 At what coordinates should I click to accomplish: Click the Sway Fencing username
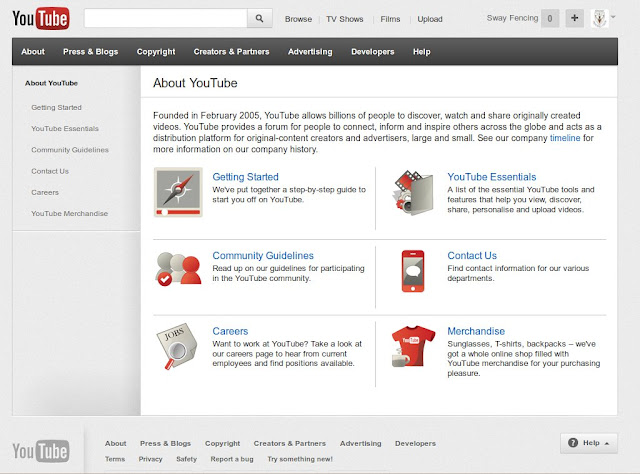512,18
